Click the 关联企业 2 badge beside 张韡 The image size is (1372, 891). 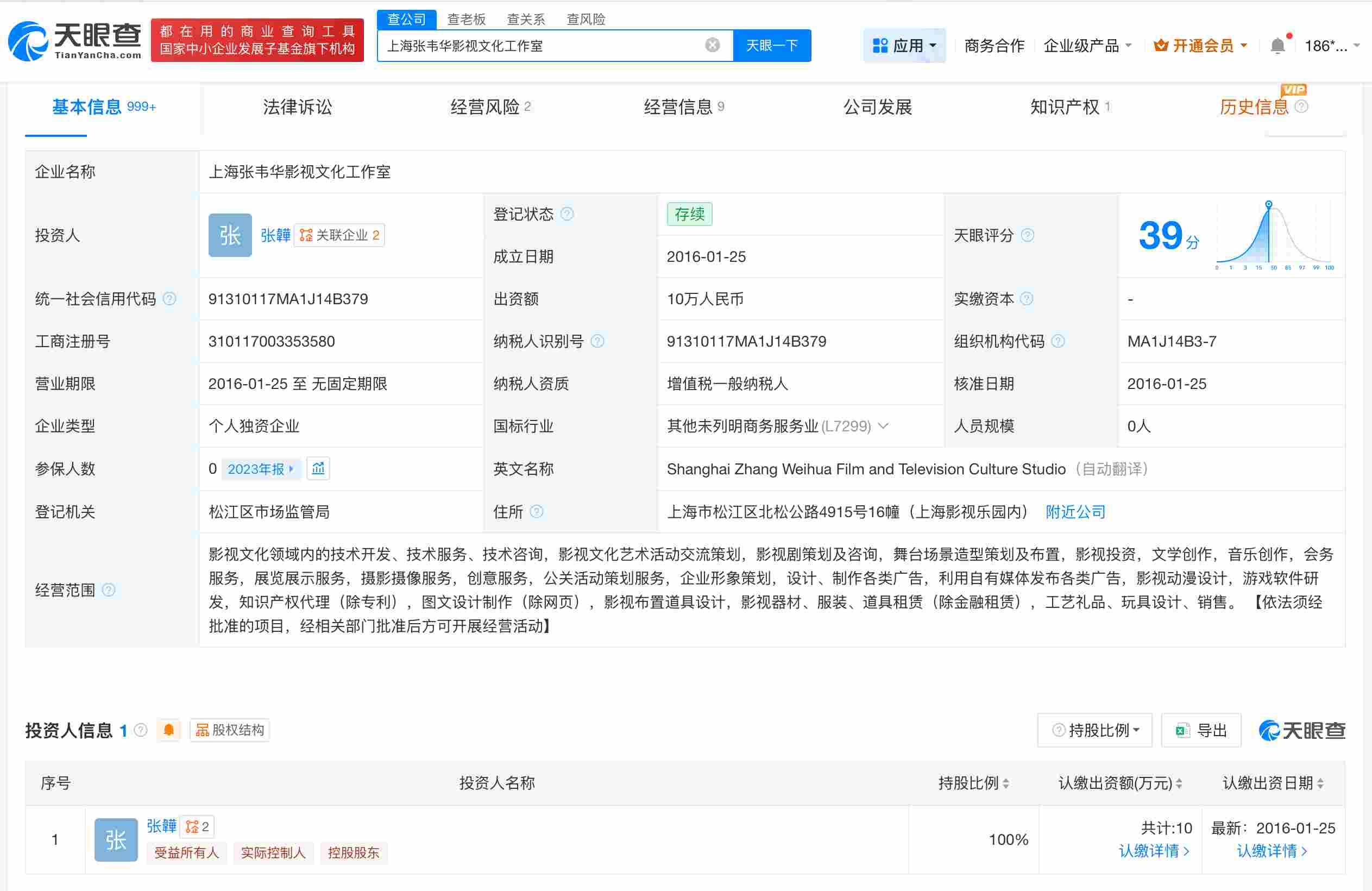[x=339, y=235]
